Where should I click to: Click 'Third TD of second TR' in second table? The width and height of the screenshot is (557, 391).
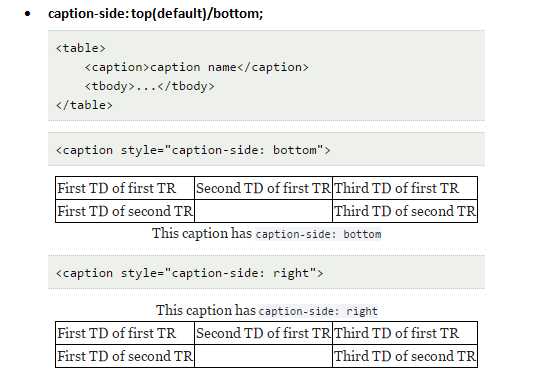(405, 356)
